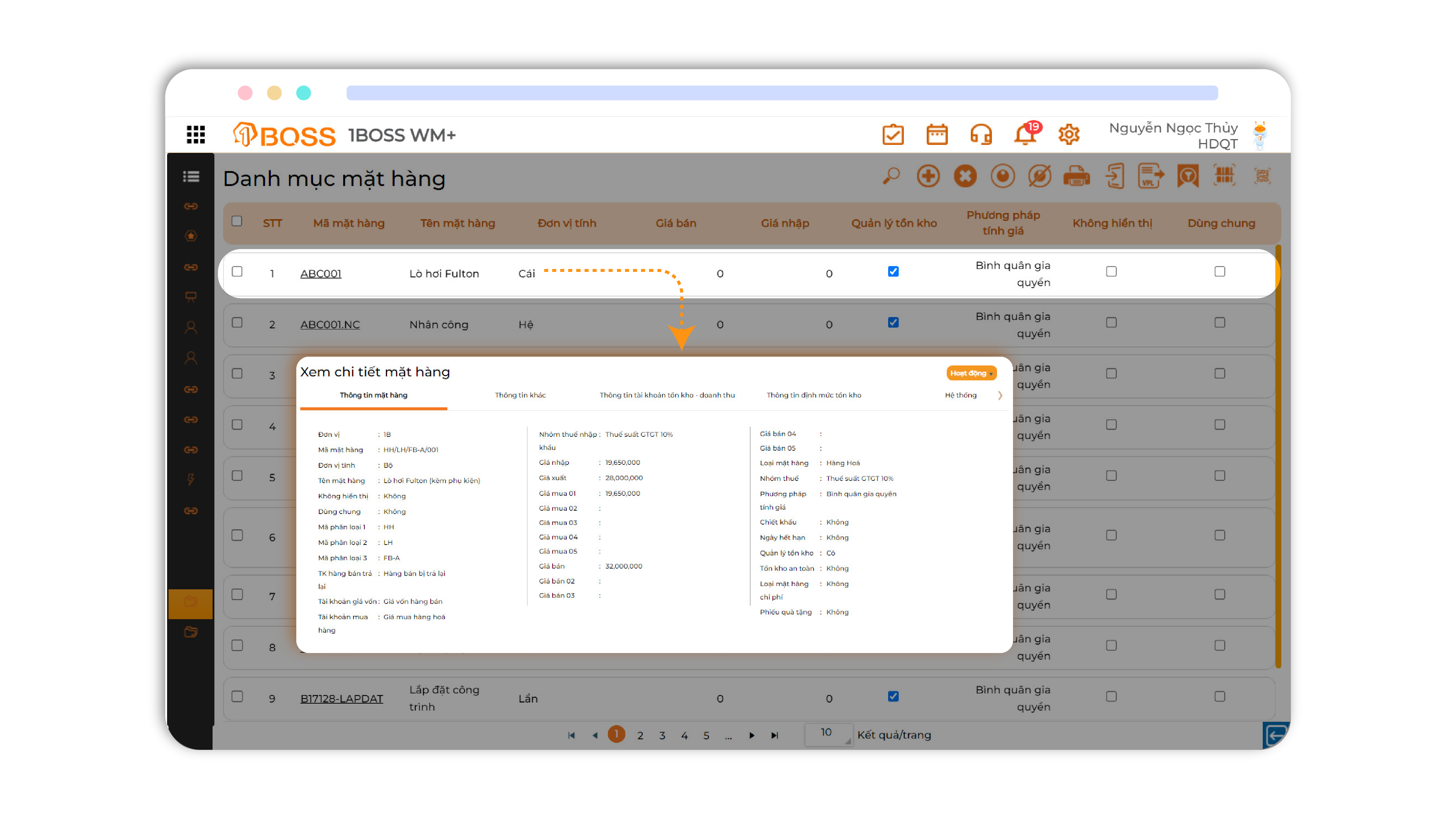Open the B17128-LAPDAT item link

[x=341, y=699]
